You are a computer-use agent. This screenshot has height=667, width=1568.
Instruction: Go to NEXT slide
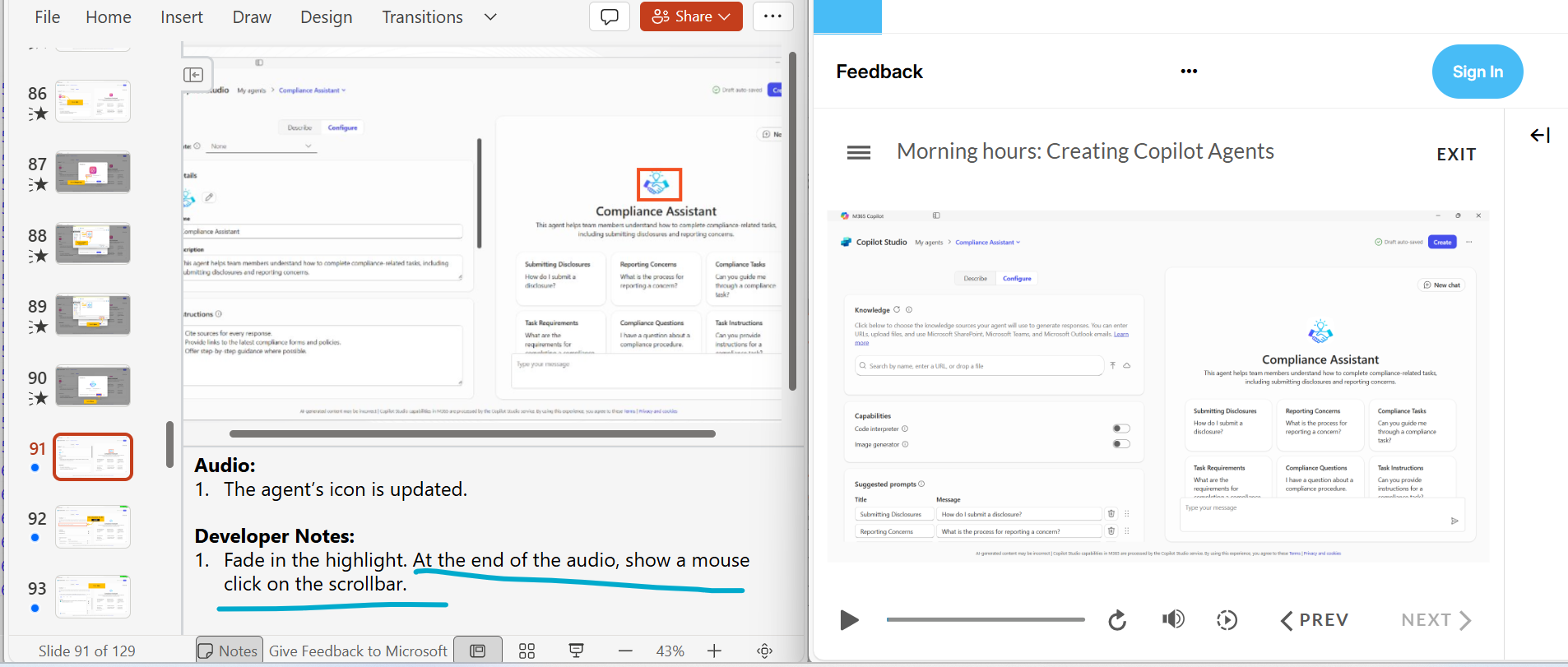1436,620
